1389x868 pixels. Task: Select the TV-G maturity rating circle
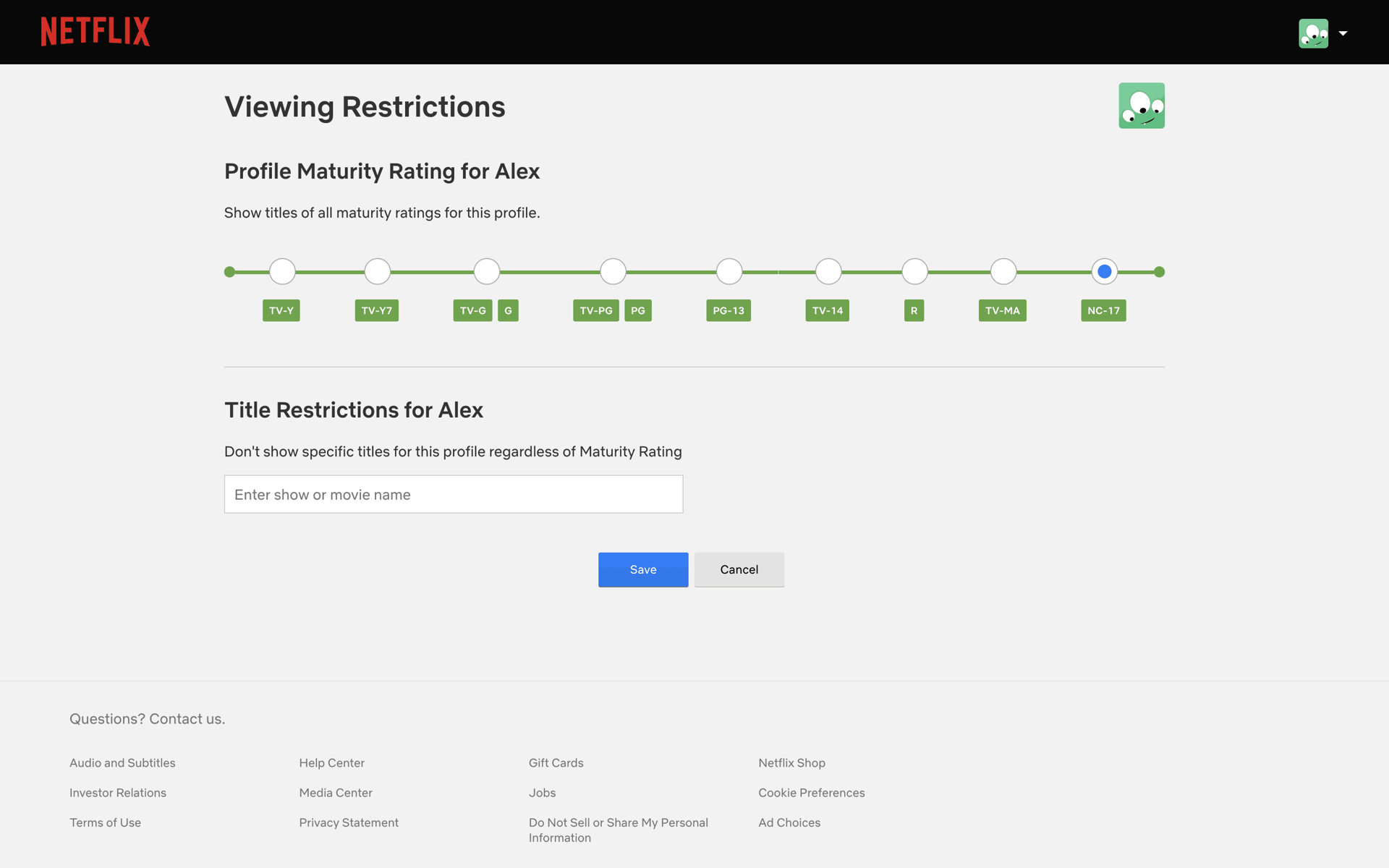coord(487,271)
